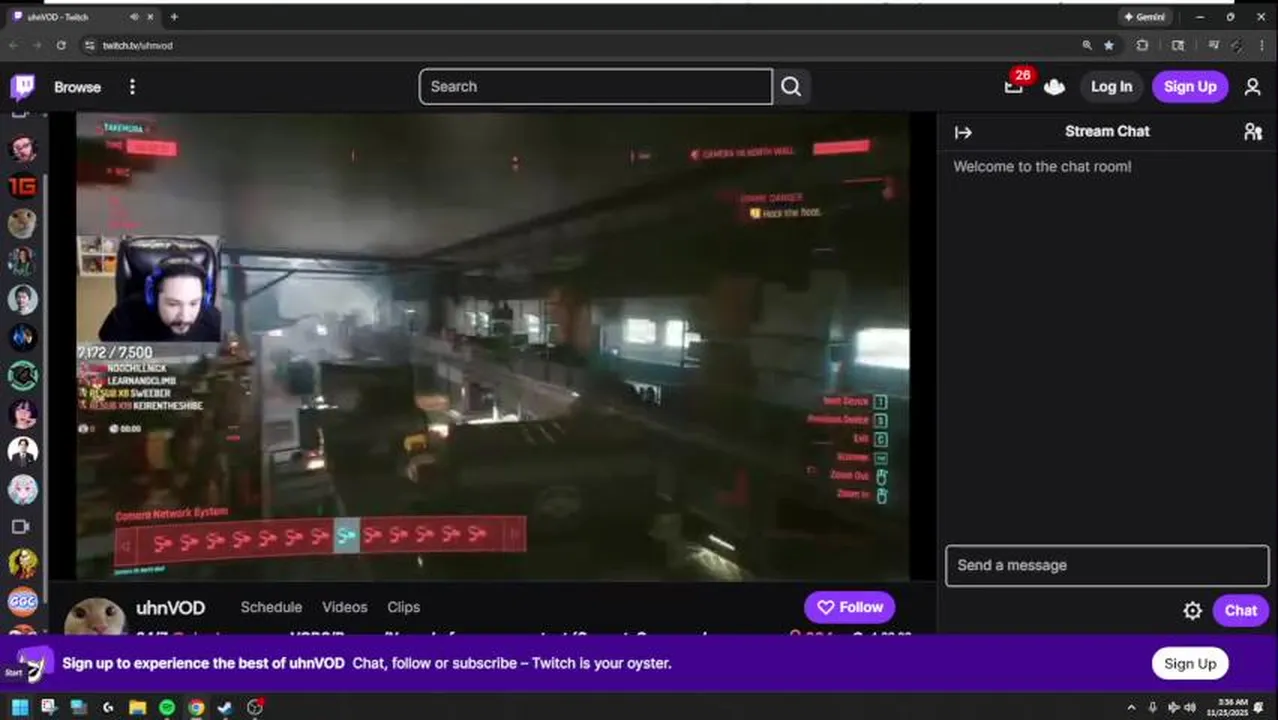Reload the page with refresh icon

61,45
